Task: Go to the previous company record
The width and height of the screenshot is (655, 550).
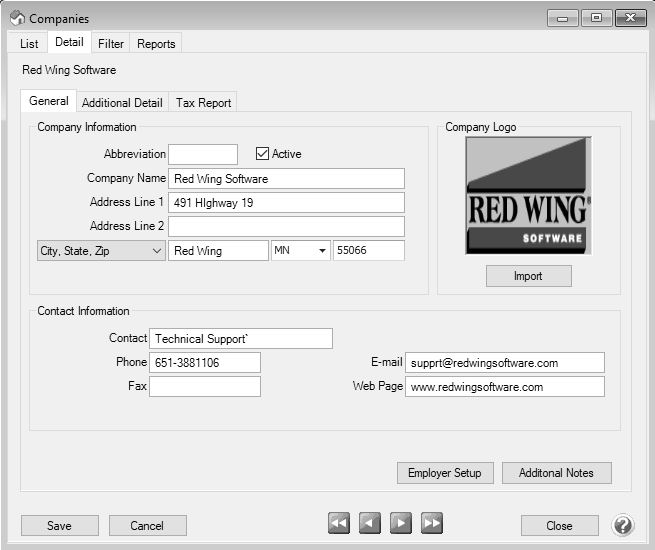Action: point(370,523)
